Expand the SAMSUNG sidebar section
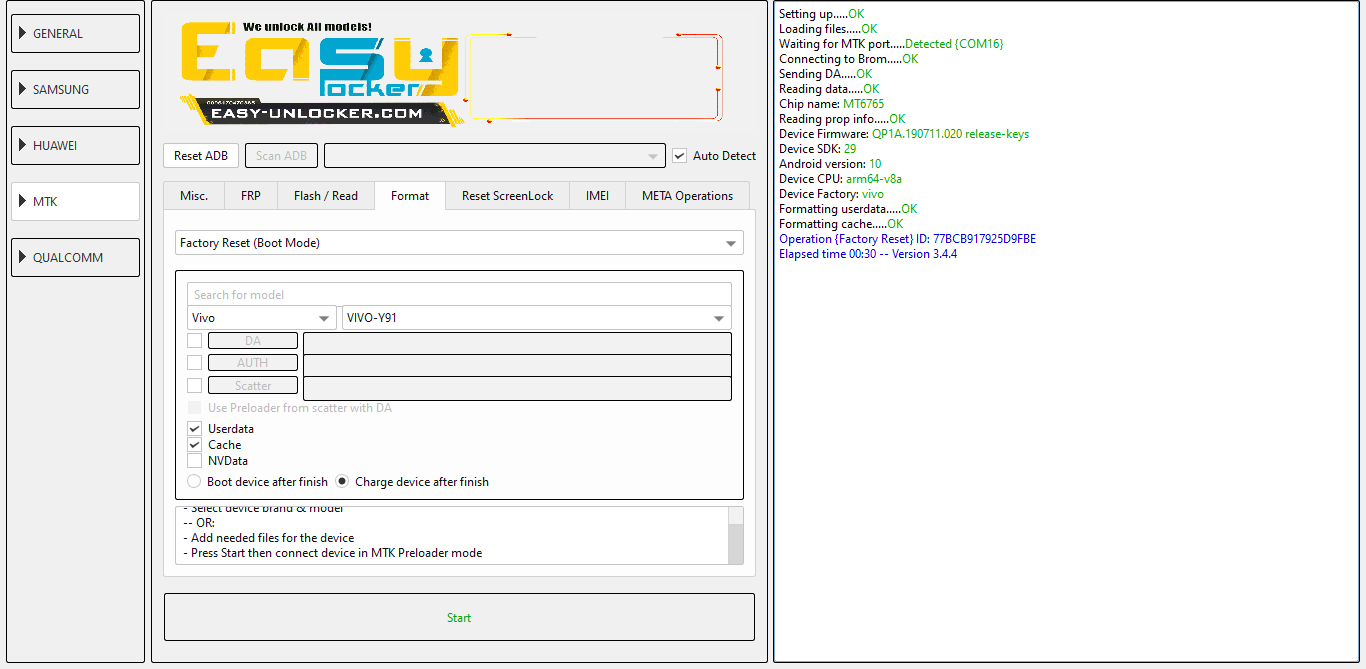Screen dimensions: 1366x669 75,89
